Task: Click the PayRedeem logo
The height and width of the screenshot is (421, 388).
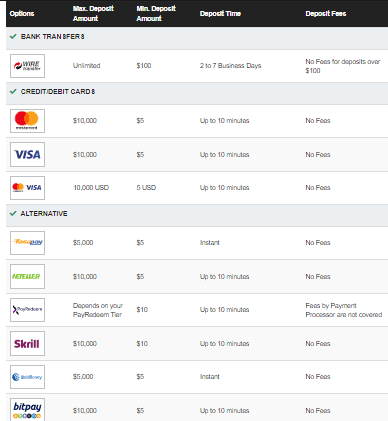Action: (x=27, y=310)
